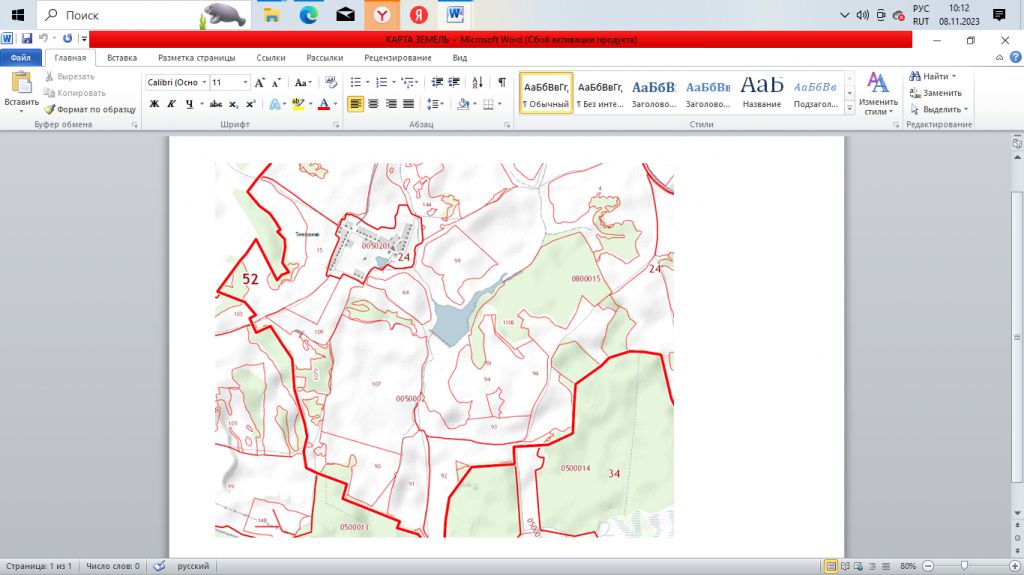The image size is (1024, 575).
Task: Toggle italic formatting (К)
Action: (172, 104)
